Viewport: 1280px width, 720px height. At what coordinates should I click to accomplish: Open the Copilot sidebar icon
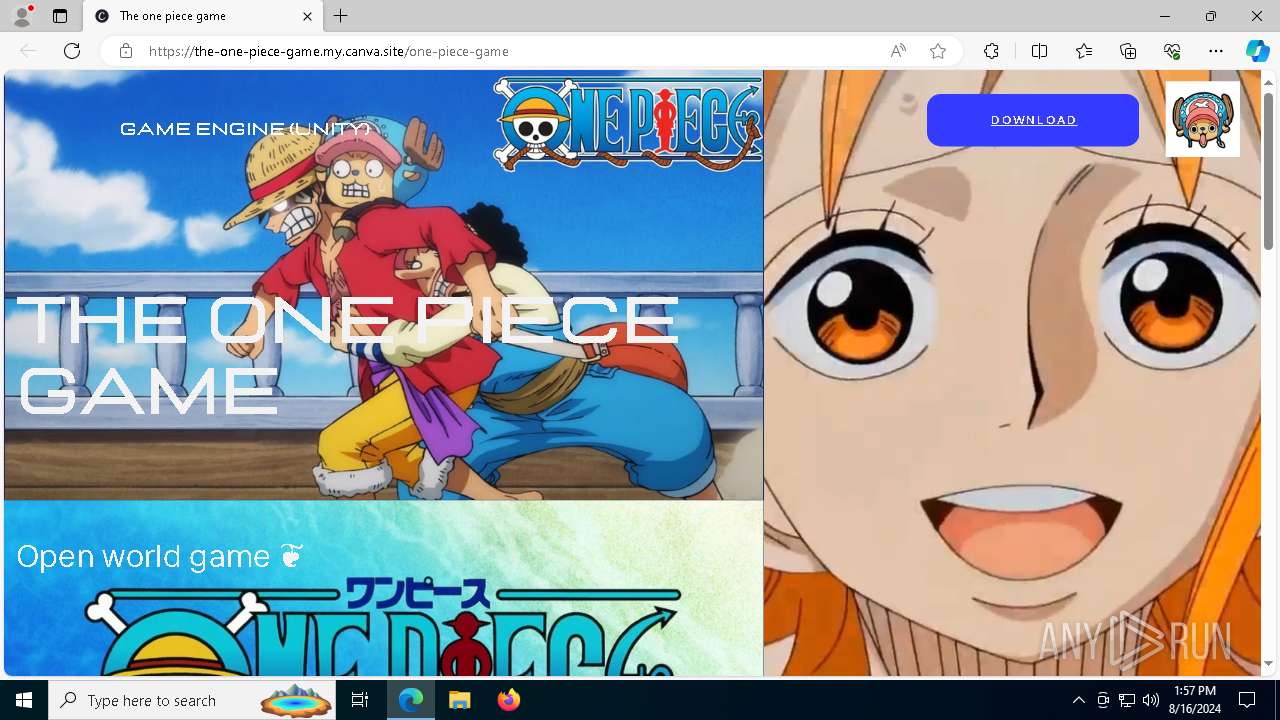pos(1257,51)
